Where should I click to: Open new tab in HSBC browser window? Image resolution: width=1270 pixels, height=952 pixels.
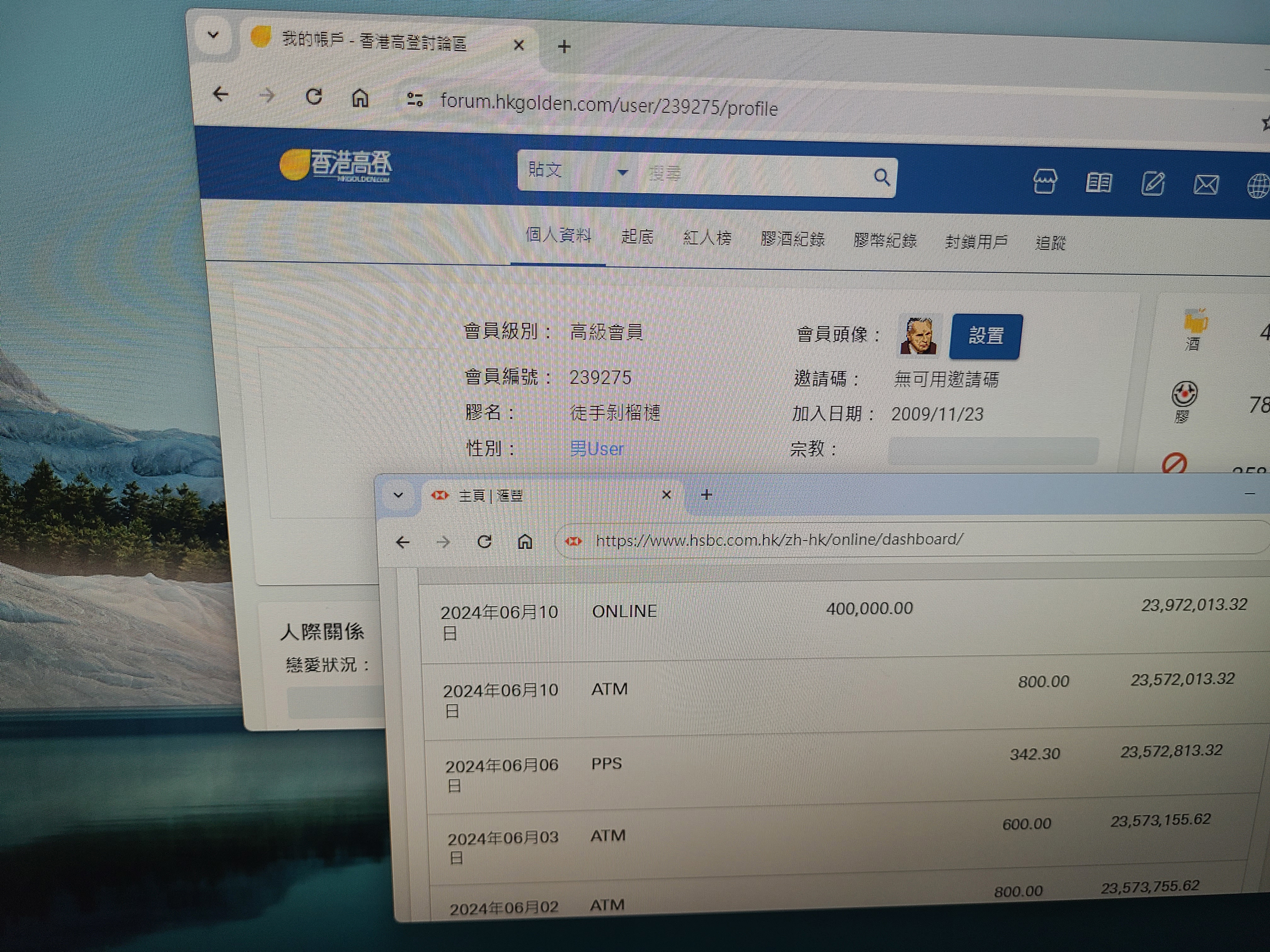point(706,495)
